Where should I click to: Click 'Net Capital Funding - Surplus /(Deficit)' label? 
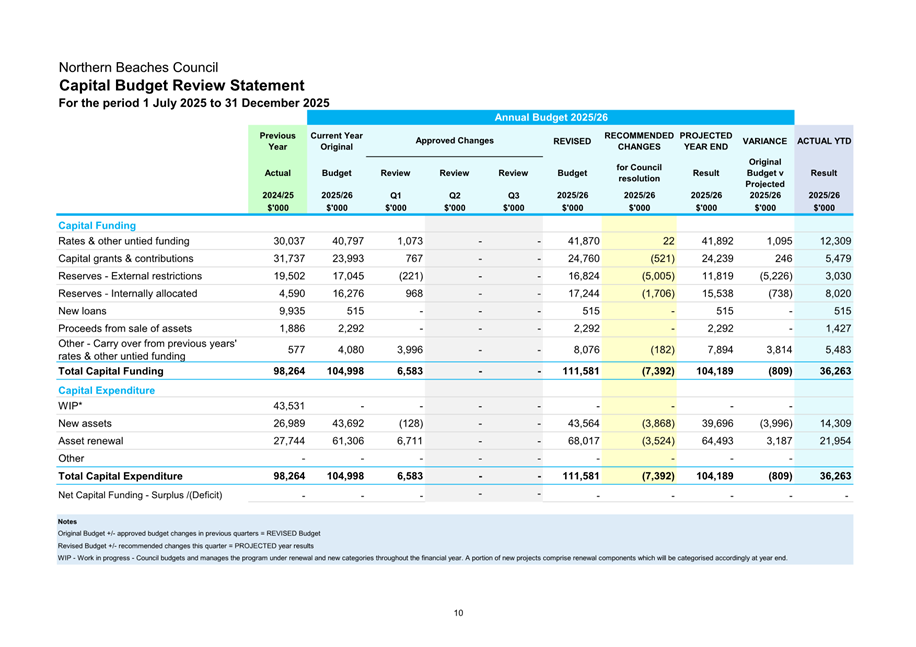140,495
